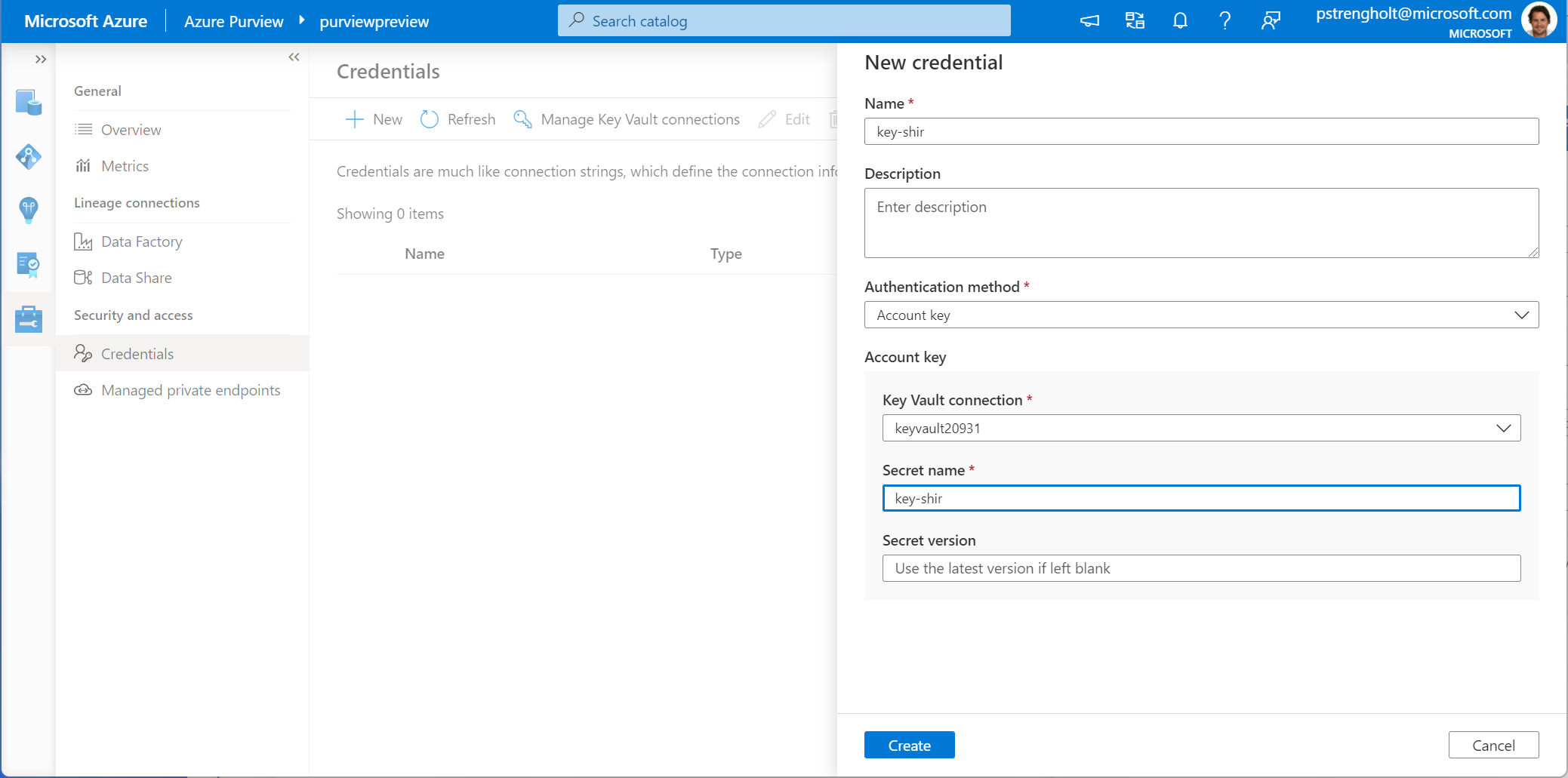The image size is (1568, 778).
Task: Click the Credentials people-key icon
Action: 83,353
